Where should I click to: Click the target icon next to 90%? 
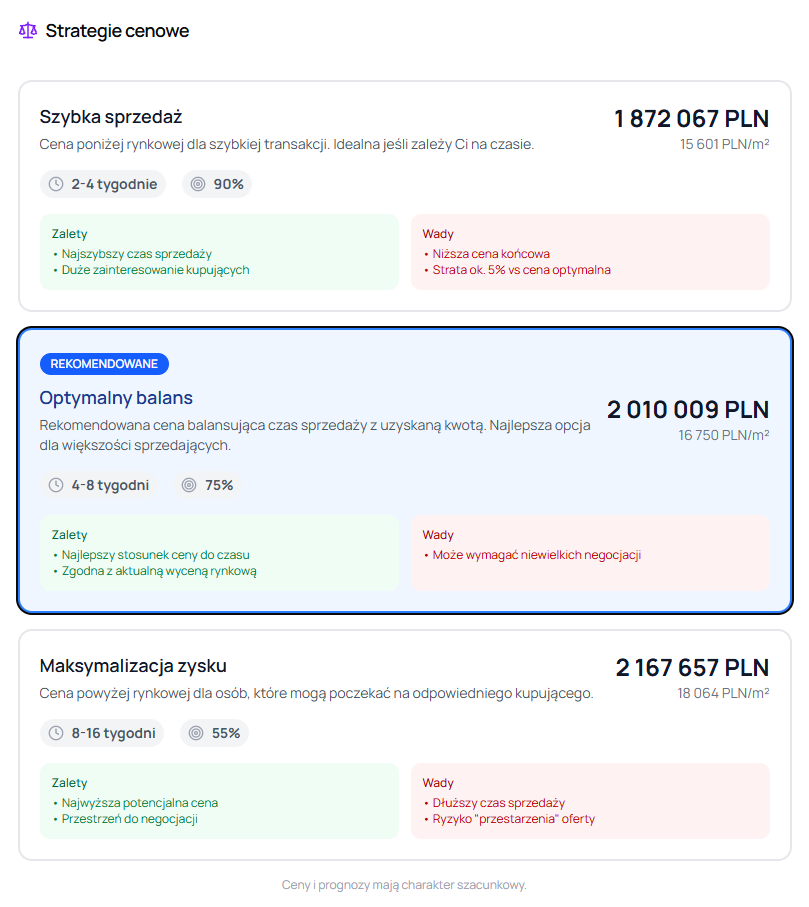(x=198, y=184)
